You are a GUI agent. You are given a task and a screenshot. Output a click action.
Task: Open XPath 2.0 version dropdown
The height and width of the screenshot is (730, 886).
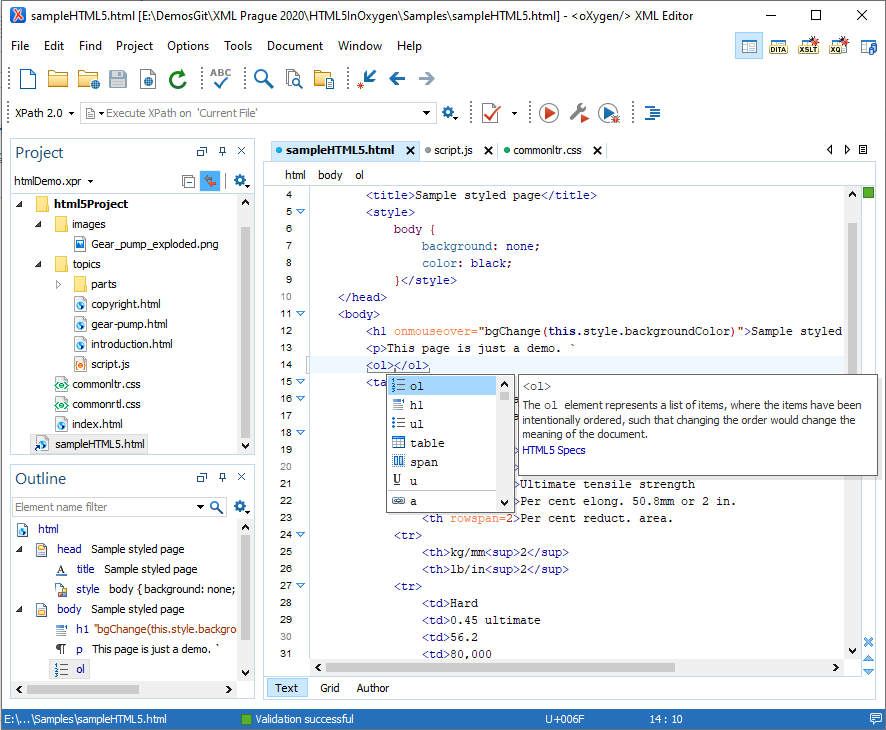(72, 113)
